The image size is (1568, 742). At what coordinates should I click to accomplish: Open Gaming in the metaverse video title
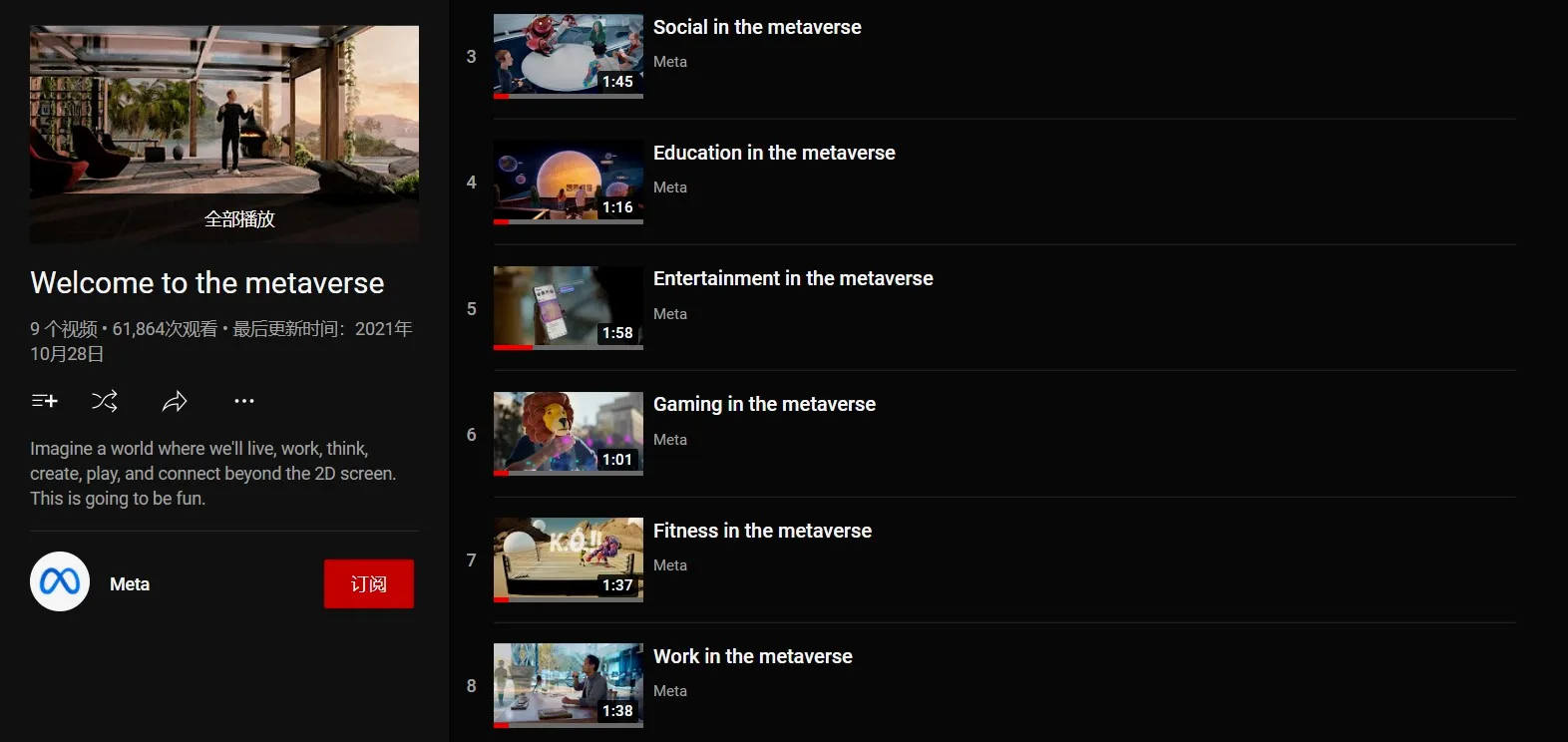coord(764,404)
